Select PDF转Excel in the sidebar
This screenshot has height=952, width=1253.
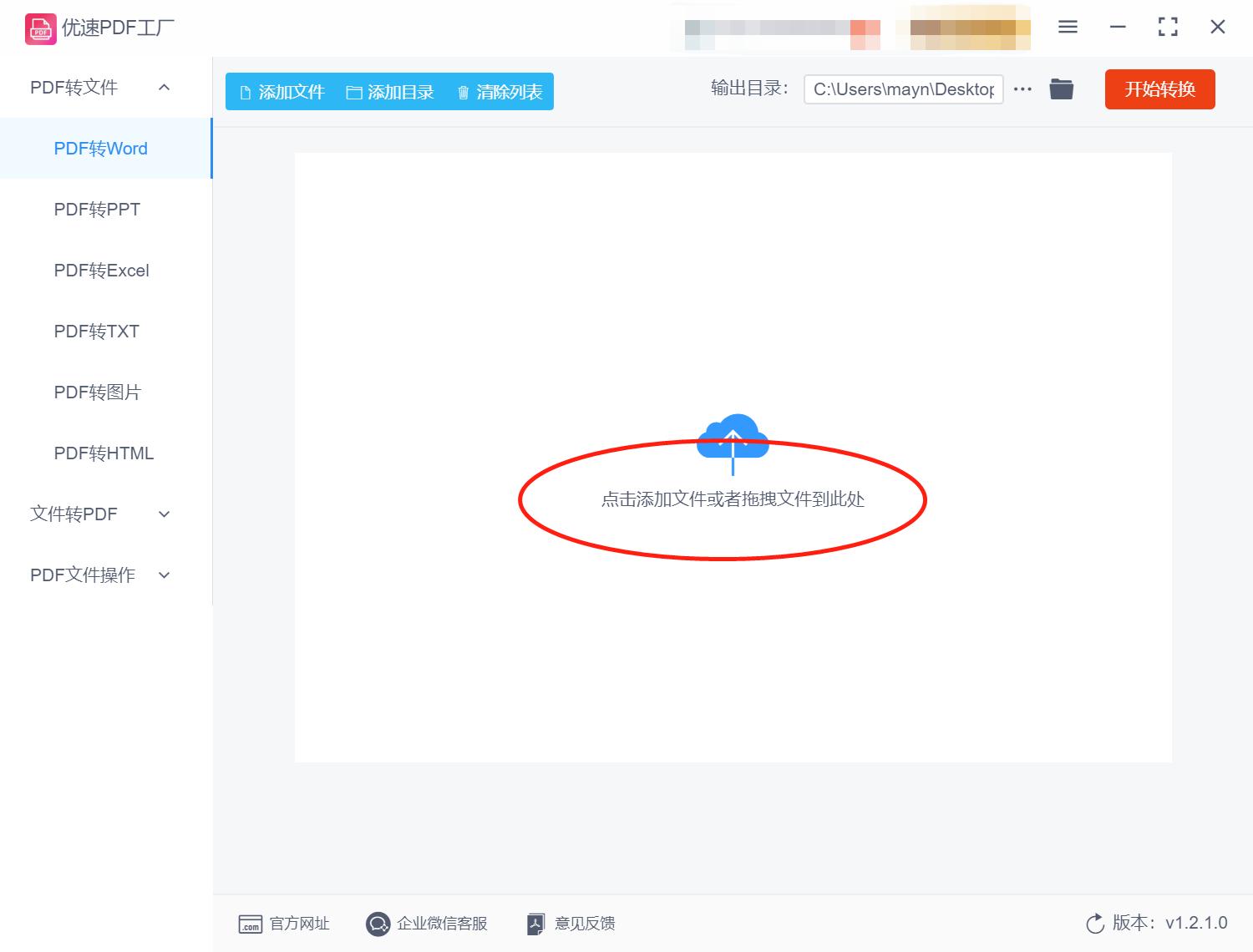pos(100,270)
